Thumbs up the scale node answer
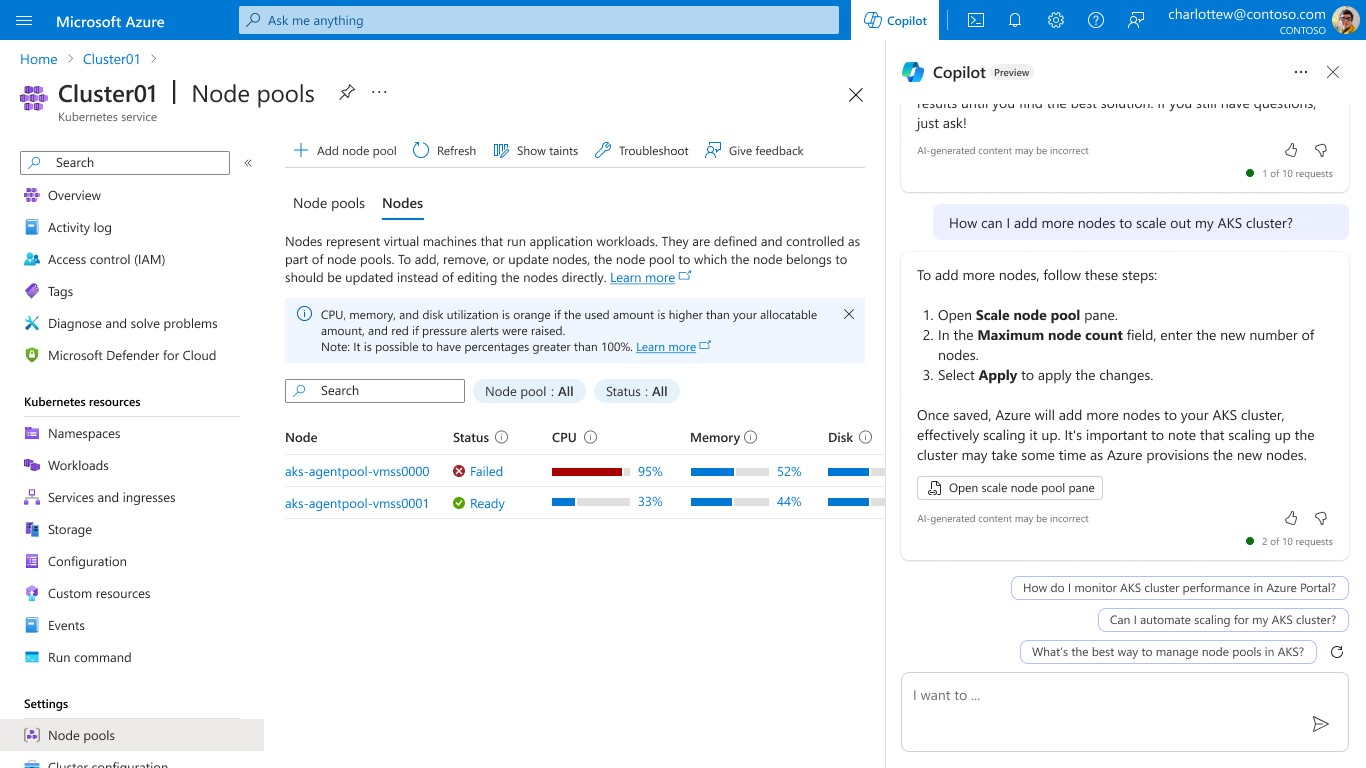 click(x=1291, y=518)
